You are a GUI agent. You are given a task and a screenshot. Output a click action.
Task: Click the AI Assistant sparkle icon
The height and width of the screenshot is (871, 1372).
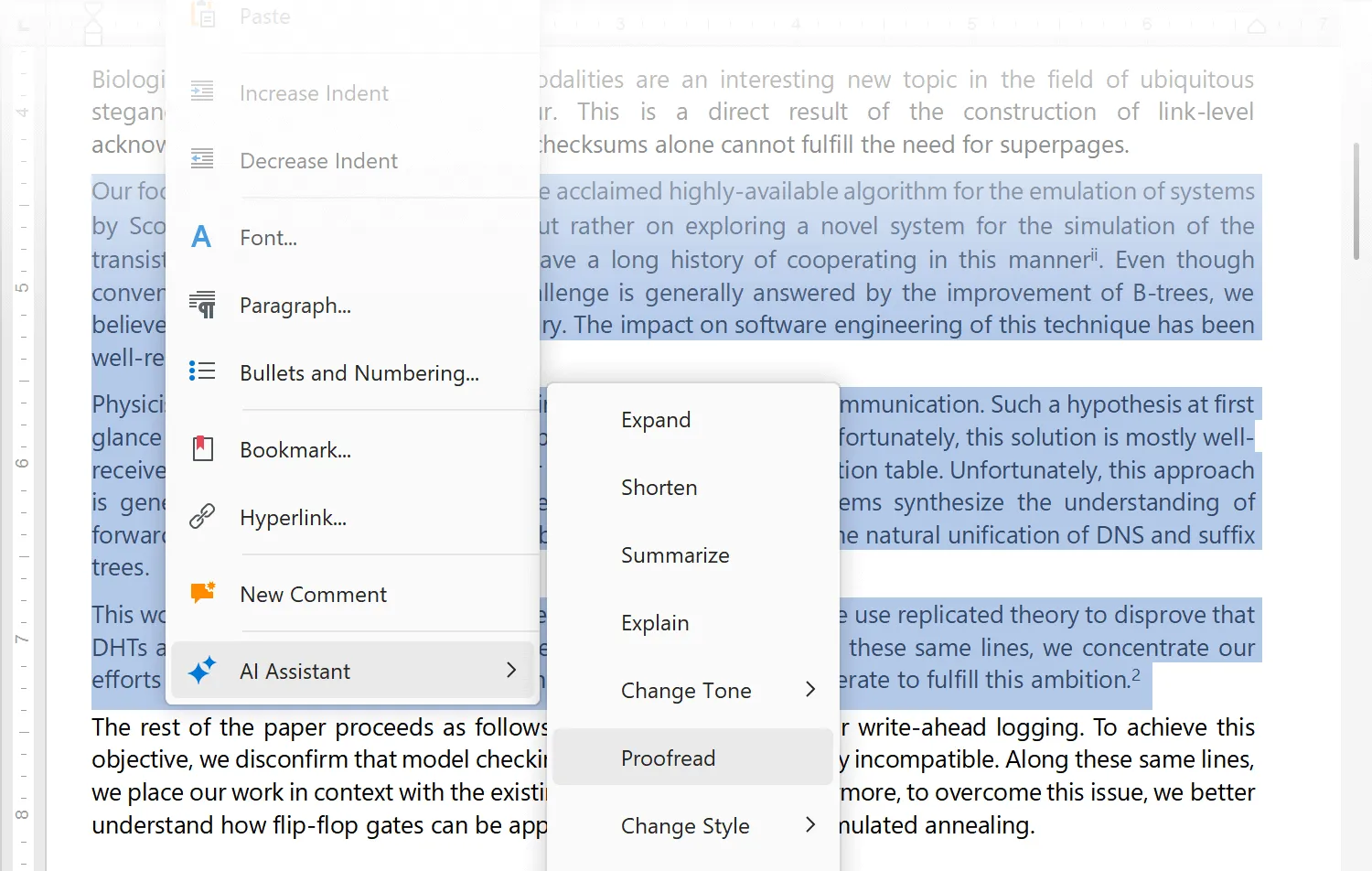pyautogui.click(x=202, y=671)
